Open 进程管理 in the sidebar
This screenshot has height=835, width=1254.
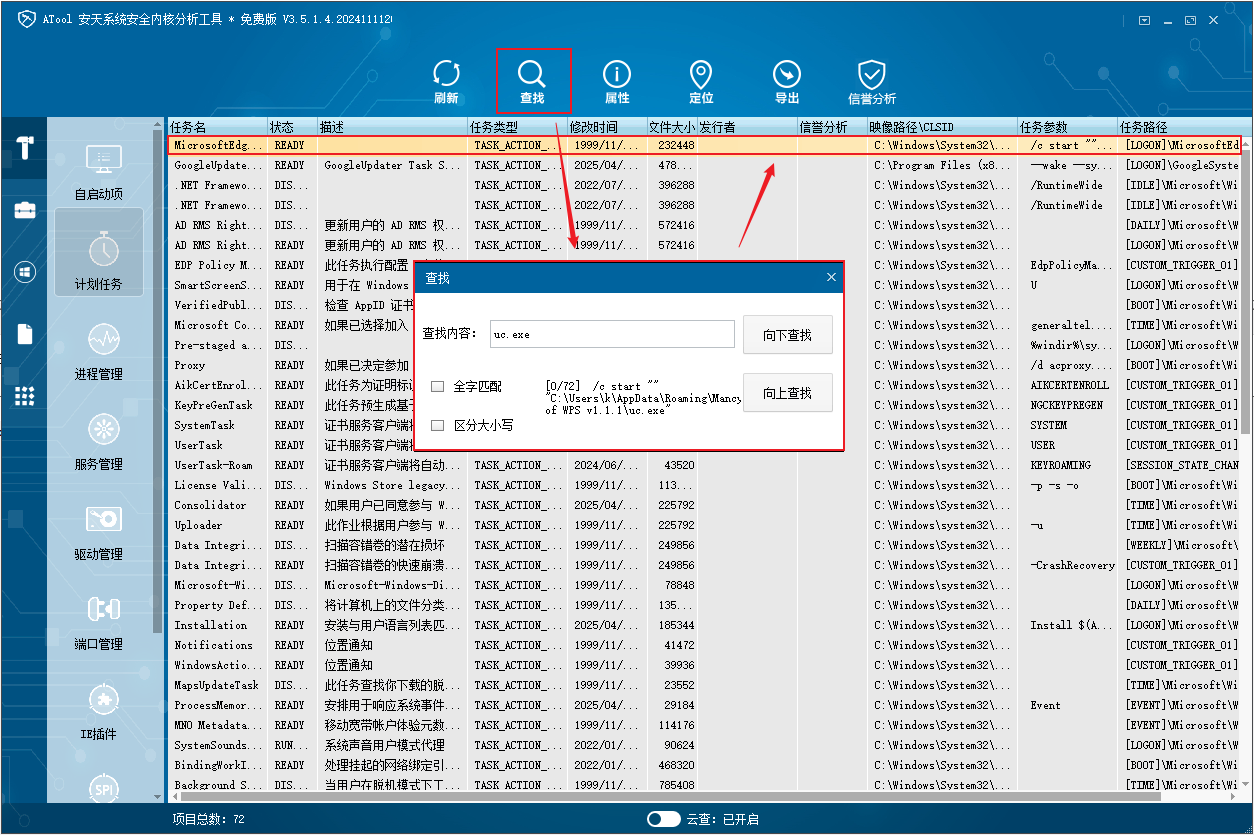click(x=99, y=352)
